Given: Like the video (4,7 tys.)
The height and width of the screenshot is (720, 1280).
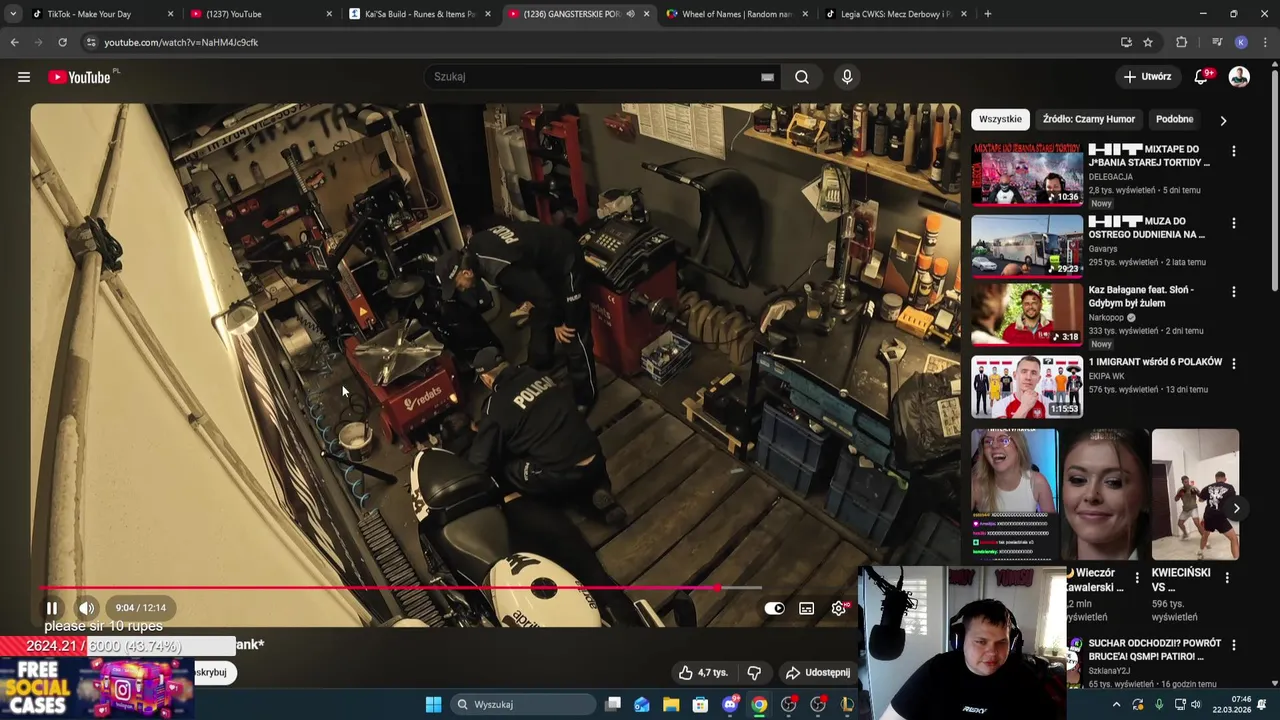Looking at the screenshot, I should (703, 673).
